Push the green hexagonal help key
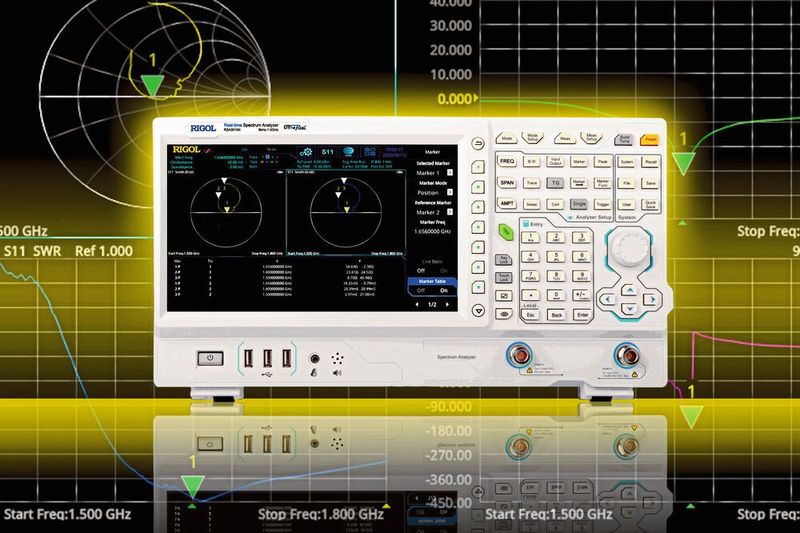 [x=505, y=232]
